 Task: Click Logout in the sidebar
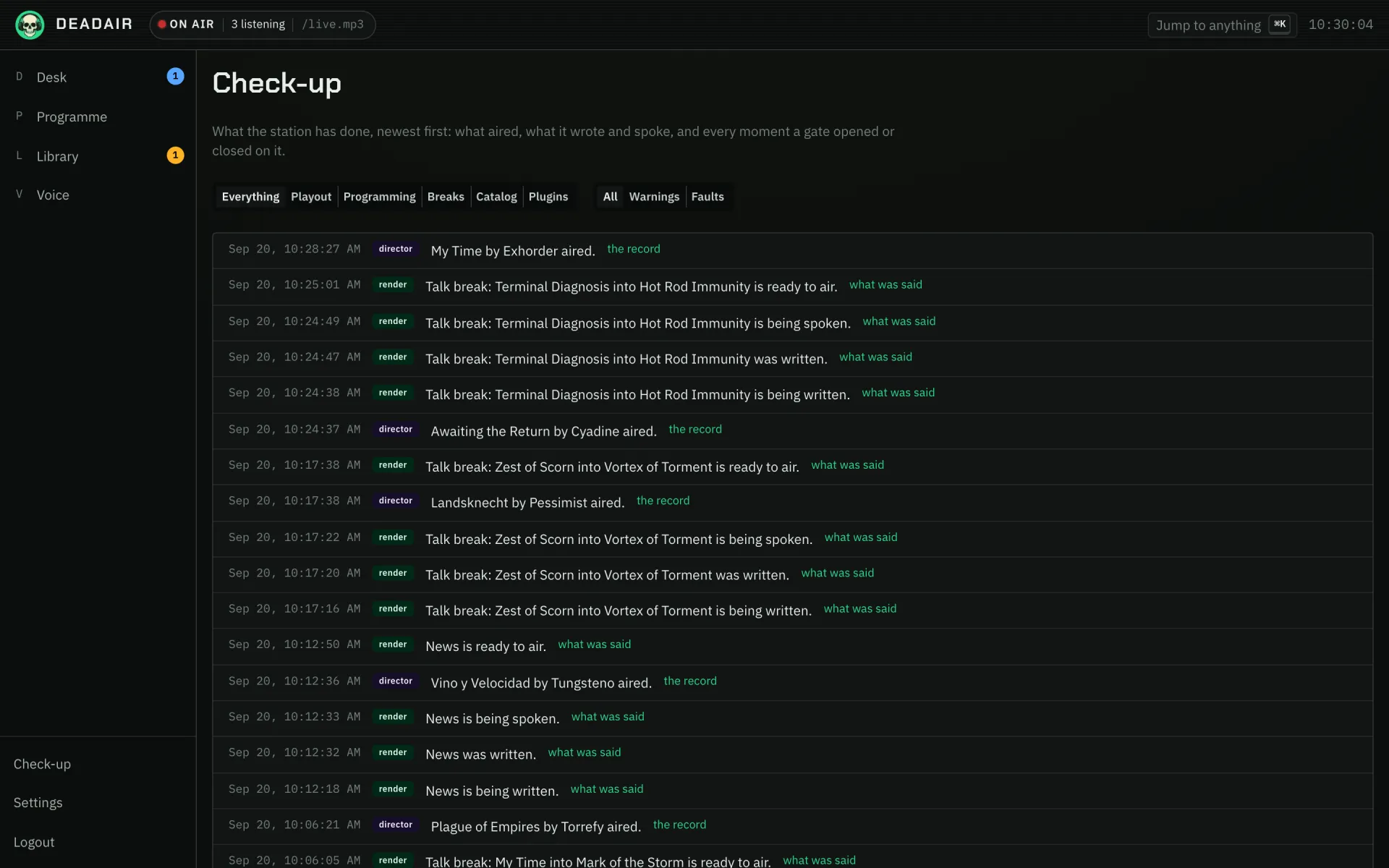pos(34,842)
